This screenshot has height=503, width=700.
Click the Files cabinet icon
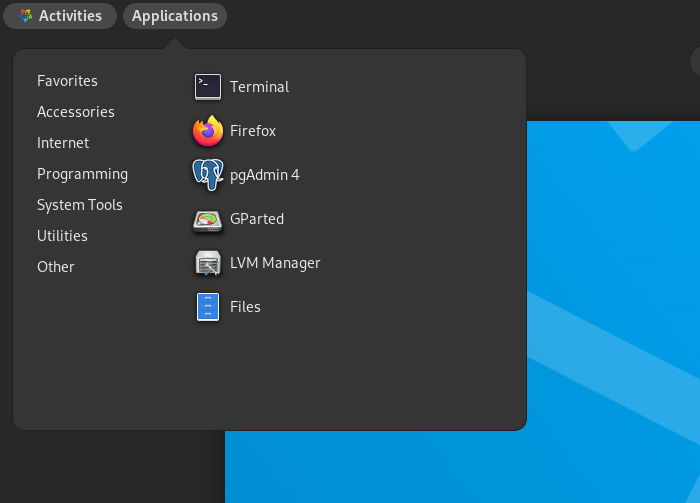click(207, 307)
